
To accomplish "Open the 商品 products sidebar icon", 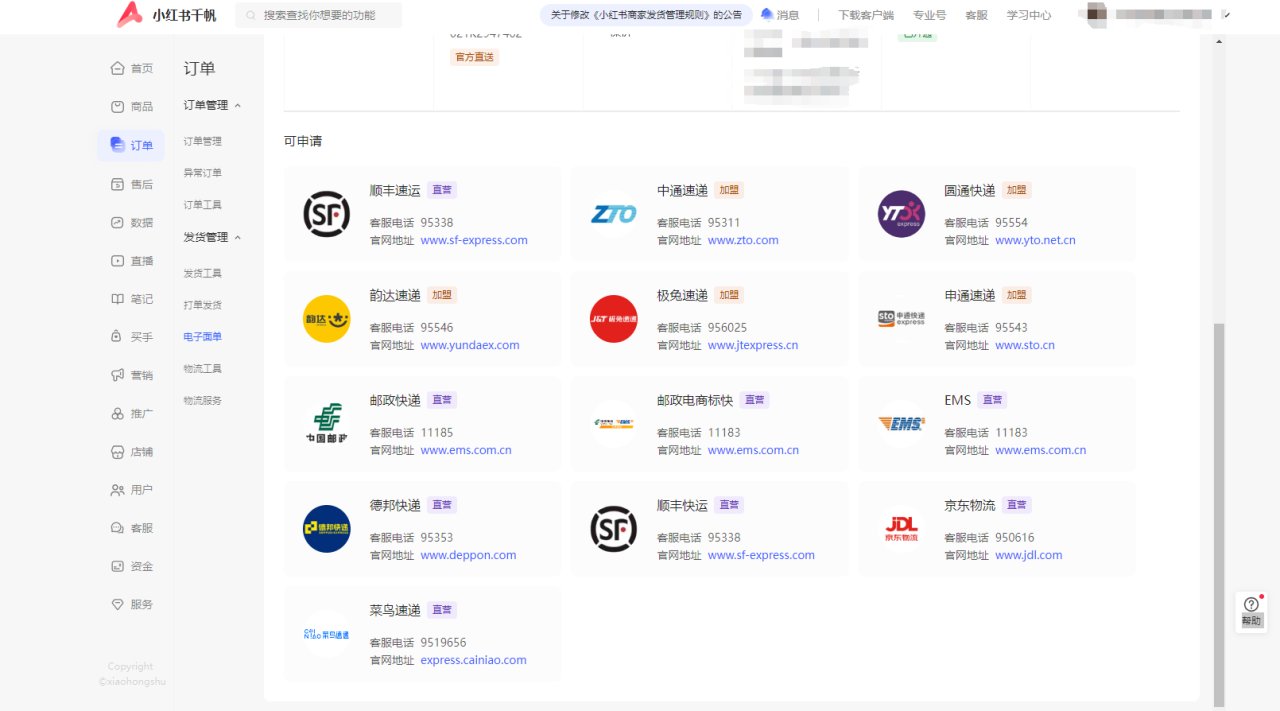I will tap(117, 107).
